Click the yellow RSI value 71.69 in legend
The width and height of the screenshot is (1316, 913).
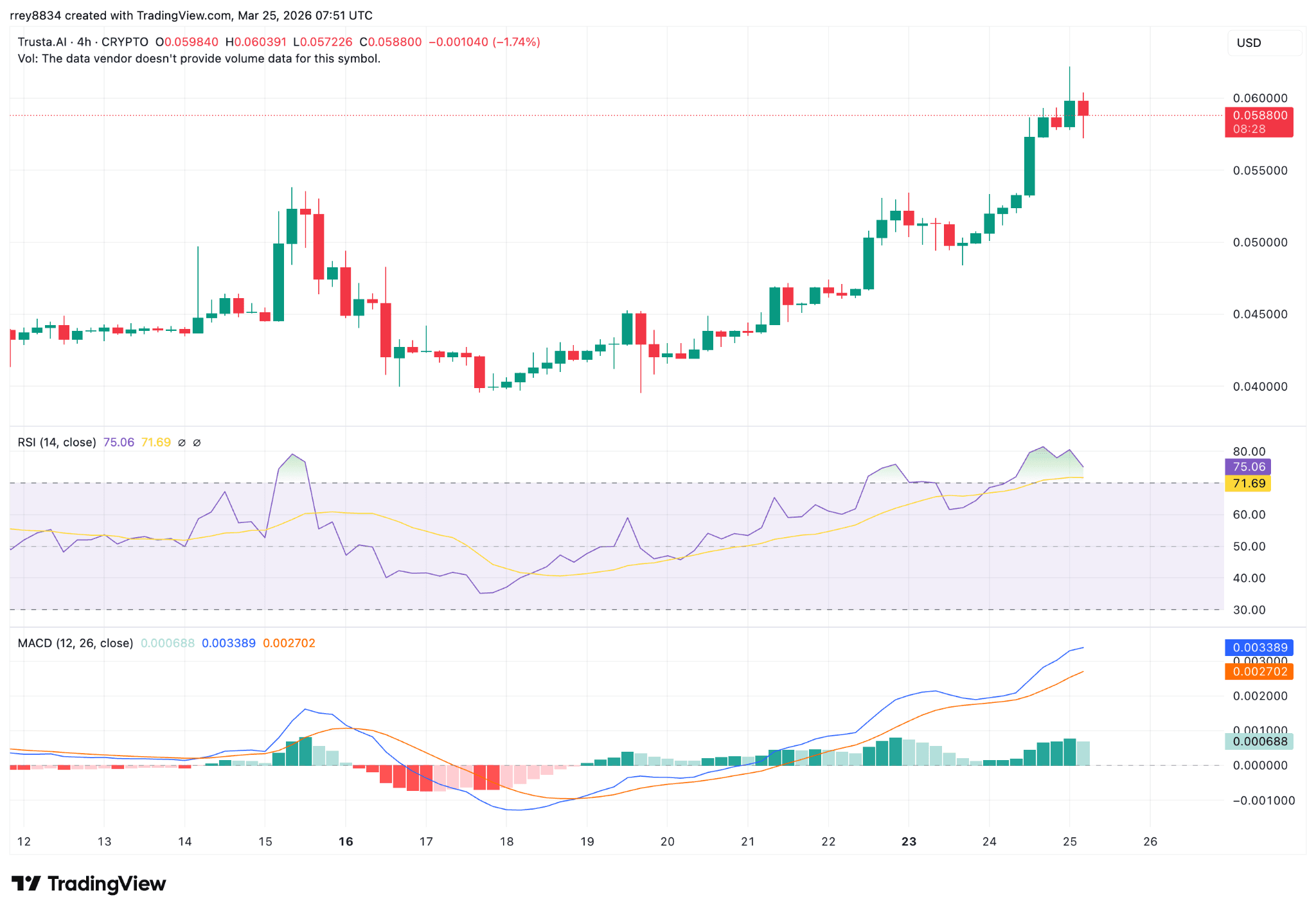pos(156,442)
